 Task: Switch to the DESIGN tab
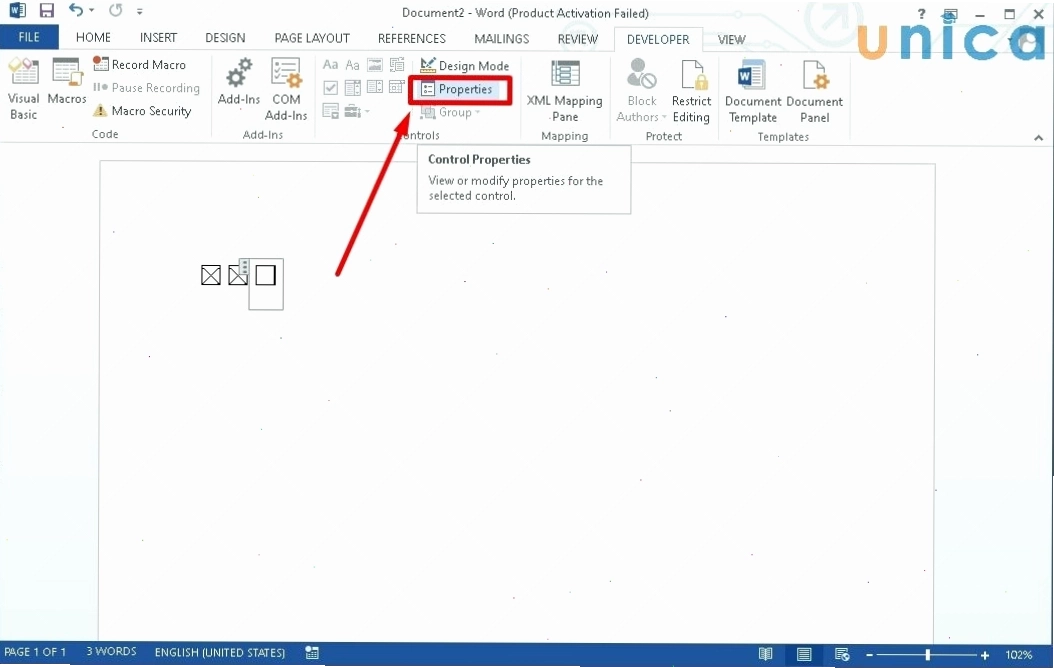[225, 38]
